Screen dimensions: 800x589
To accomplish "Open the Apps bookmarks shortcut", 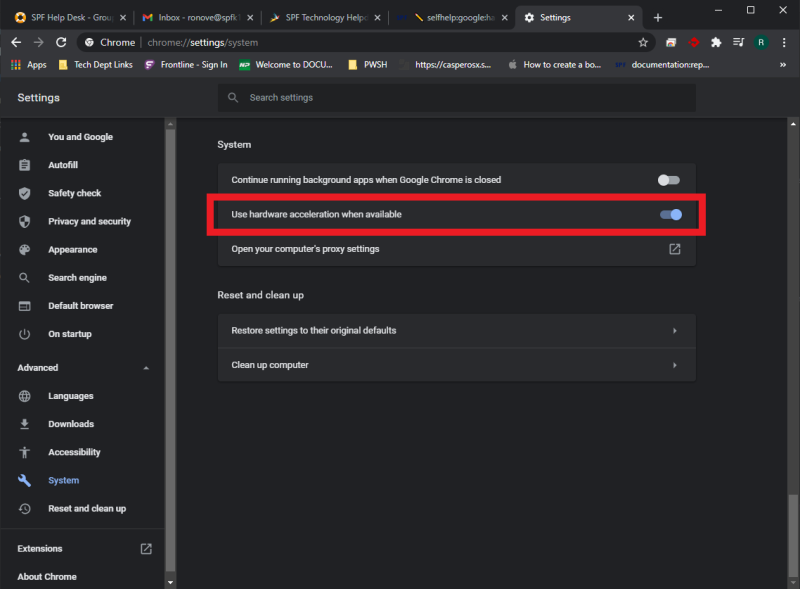I will pyautogui.click(x=28, y=65).
